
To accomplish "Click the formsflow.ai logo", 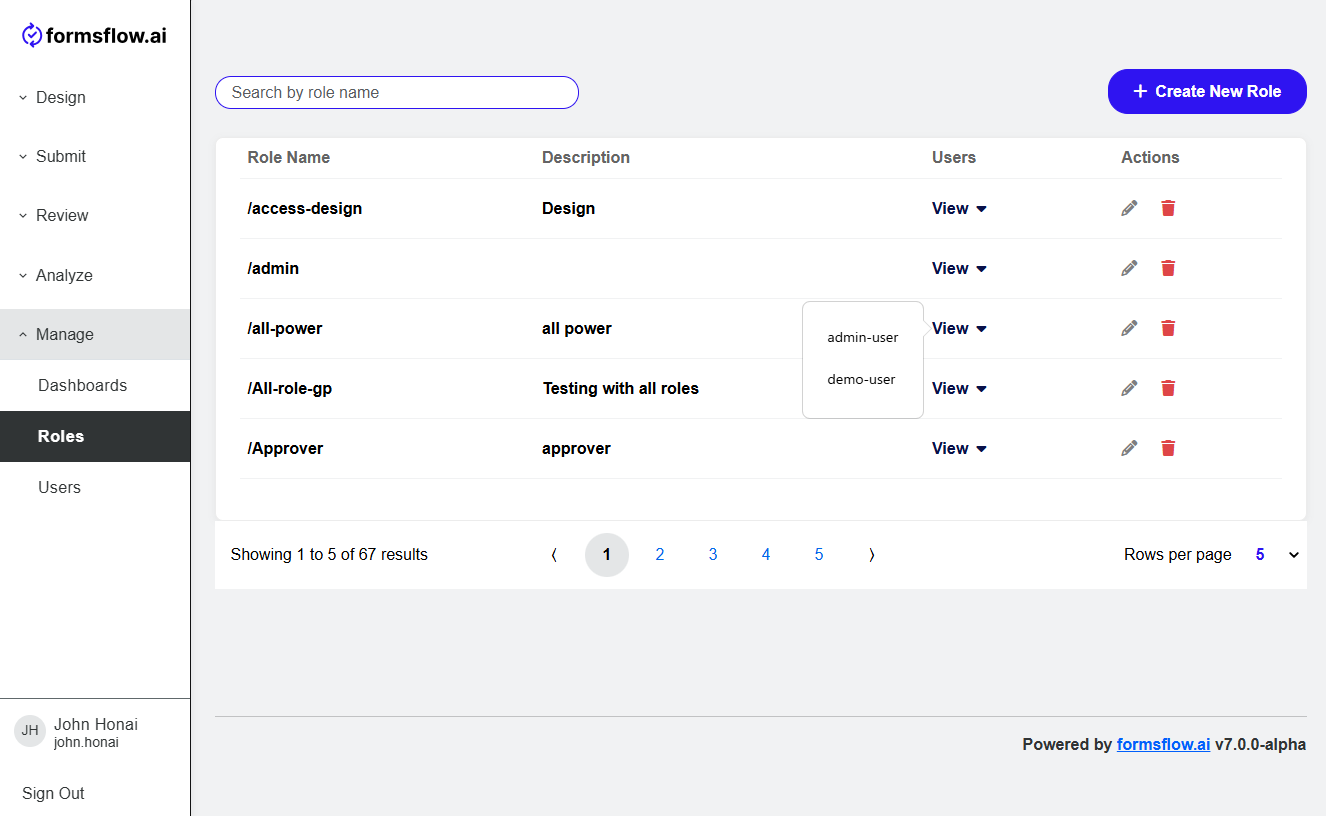I will pos(94,36).
